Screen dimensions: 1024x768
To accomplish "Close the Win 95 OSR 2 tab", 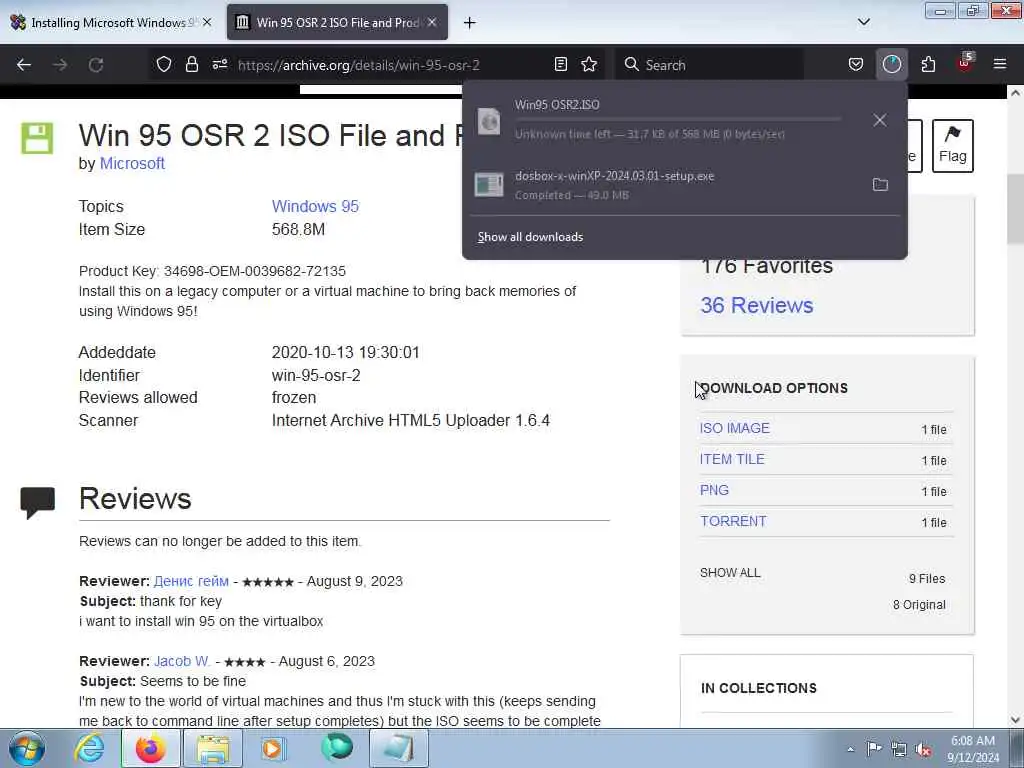I will 432,22.
